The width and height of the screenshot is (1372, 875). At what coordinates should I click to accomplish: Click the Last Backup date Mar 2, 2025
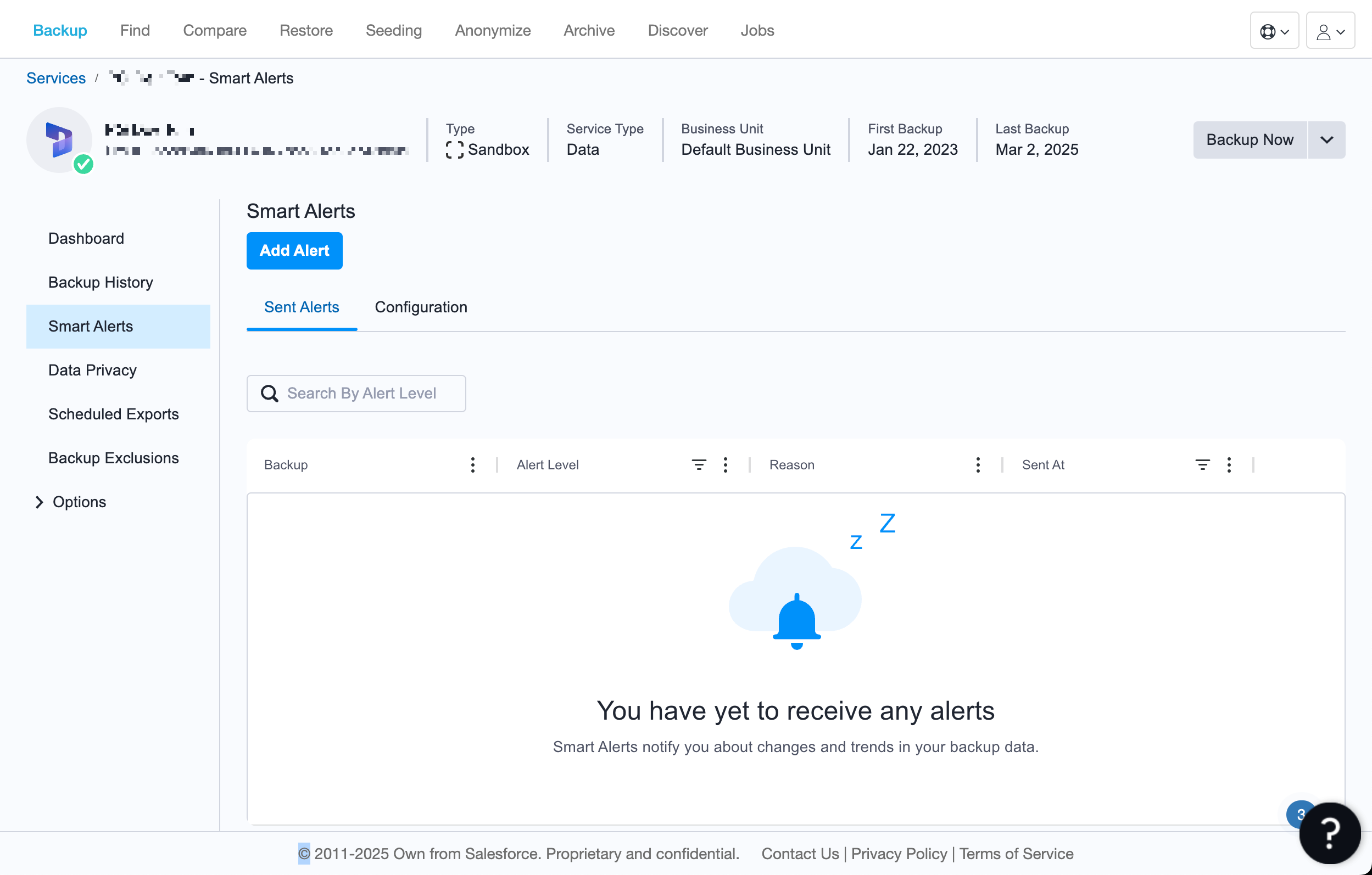pos(1036,150)
